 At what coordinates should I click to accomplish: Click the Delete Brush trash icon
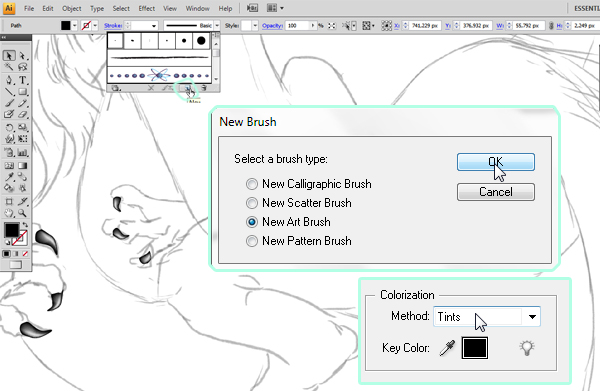(204, 88)
